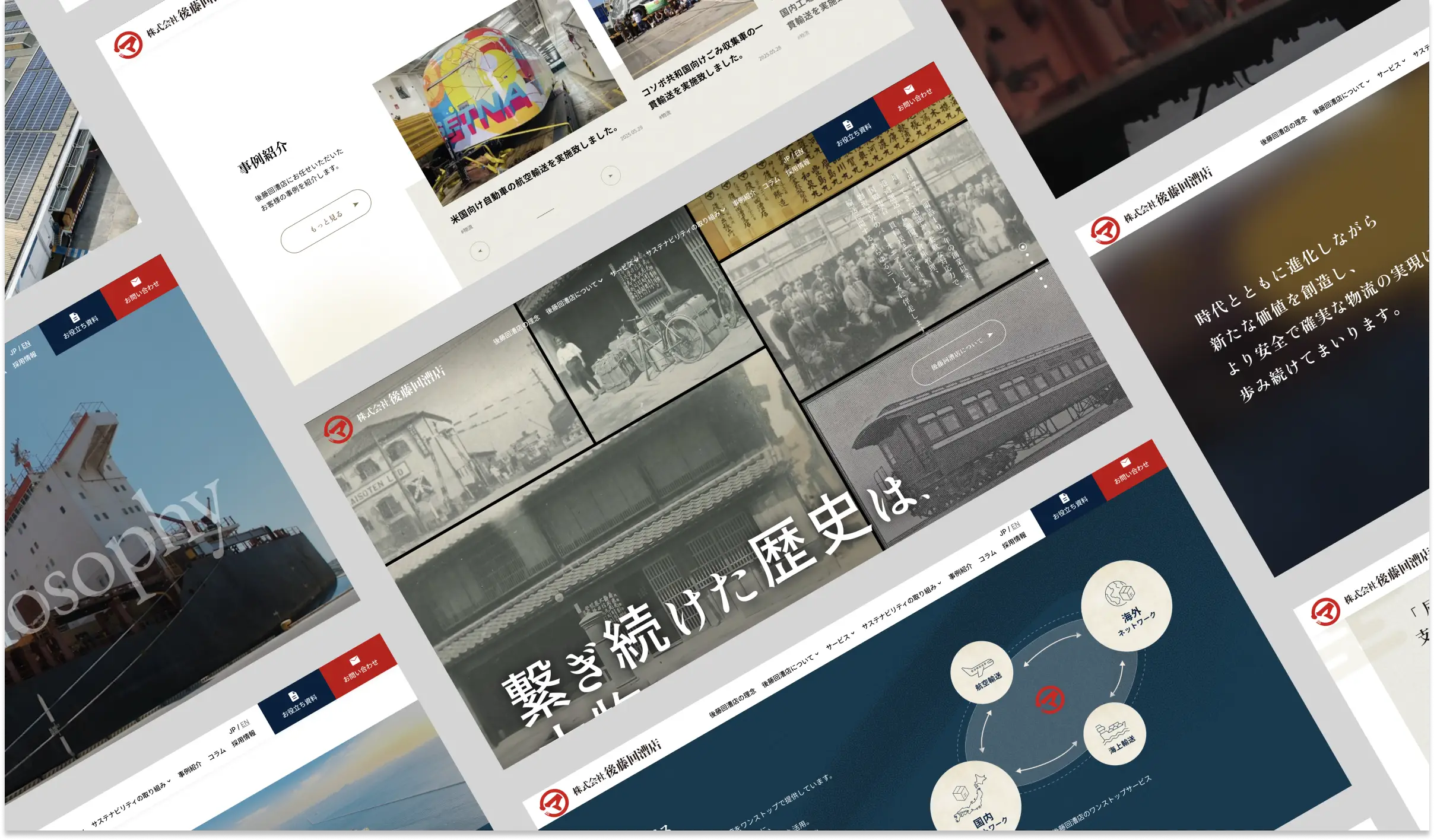This screenshot has height=840, width=1434.
Task: Open the article 米国向け自動車の航空輸送を実施致しました
Action: coord(535,175)
